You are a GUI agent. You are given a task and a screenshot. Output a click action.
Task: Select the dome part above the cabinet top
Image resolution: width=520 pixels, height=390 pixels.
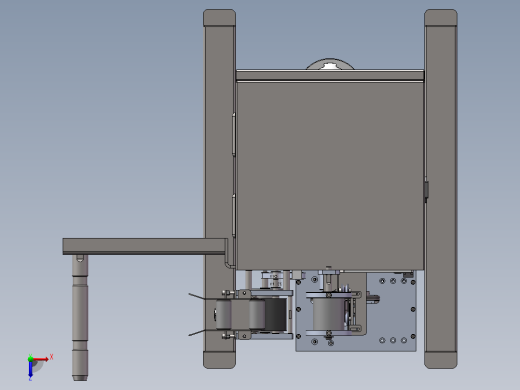click(330, 64)
